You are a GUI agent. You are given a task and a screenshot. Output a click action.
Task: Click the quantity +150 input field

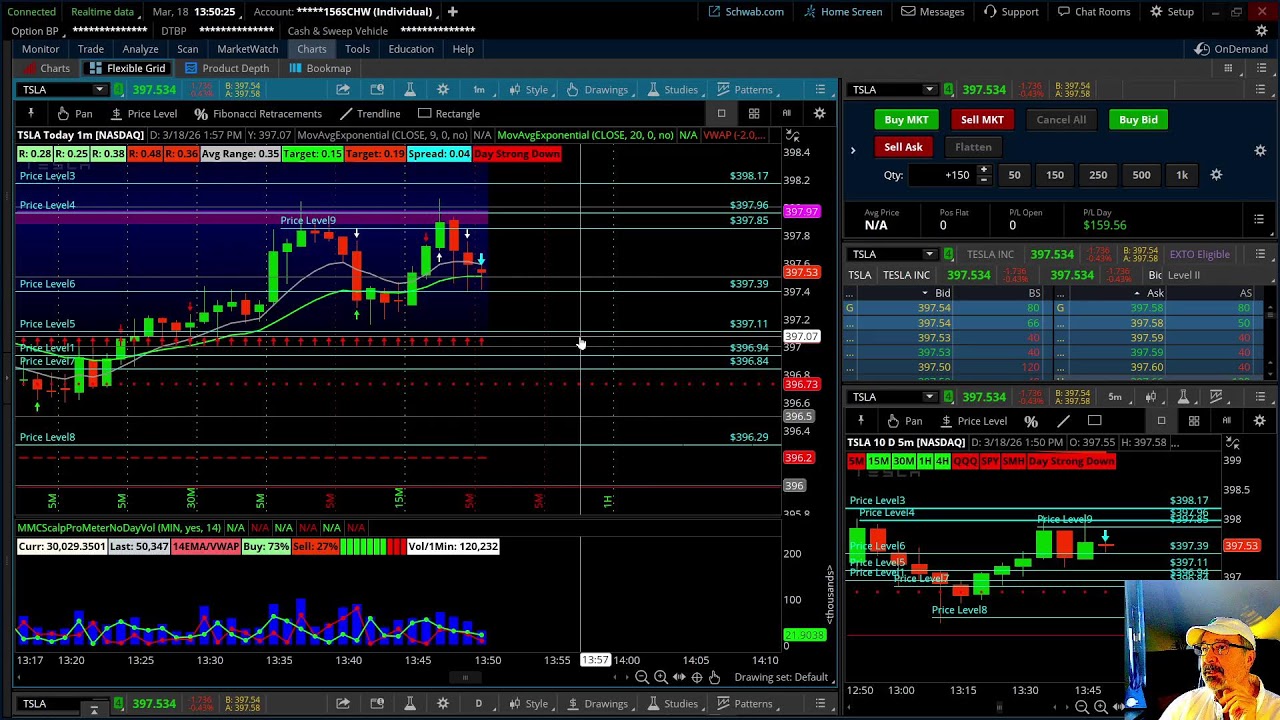pos(942,175)
